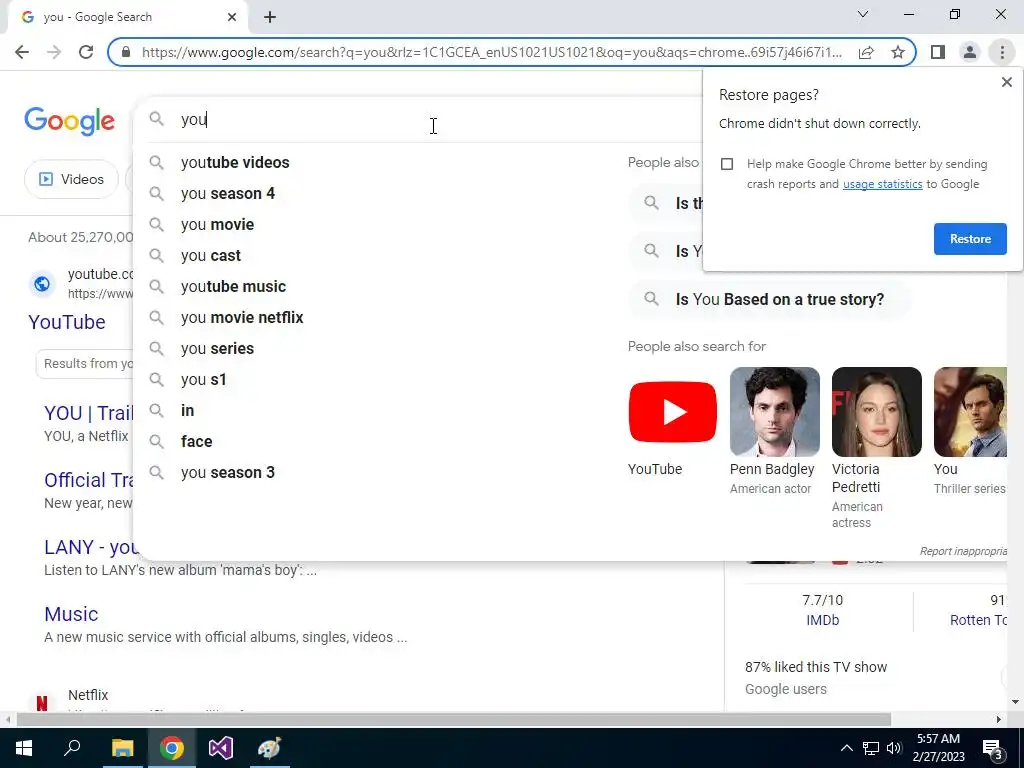Bookmark this page with the star icon
1024x768 pixels.
tap(898, 52)
